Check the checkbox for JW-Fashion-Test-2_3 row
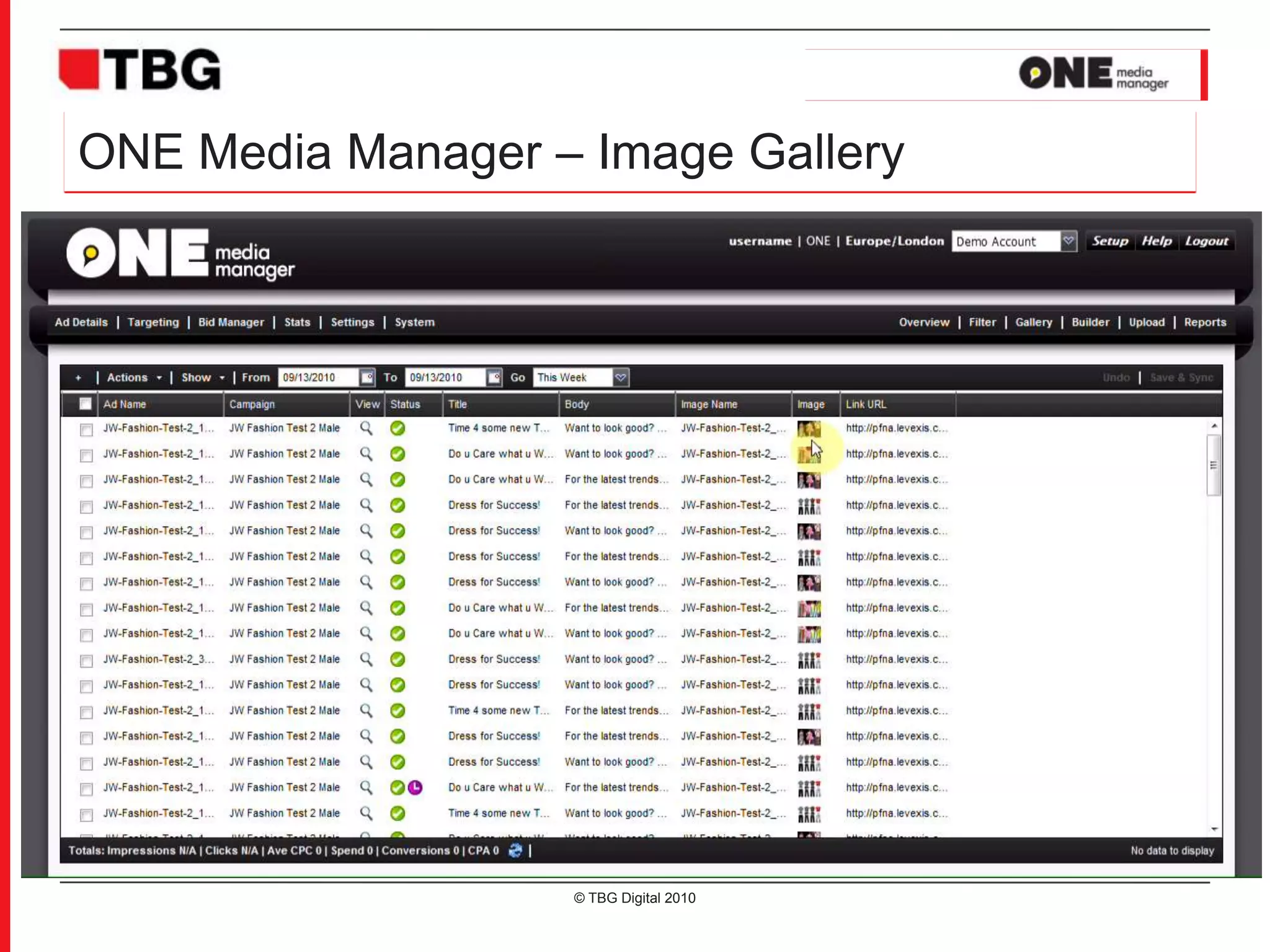Viewport: 1270px width, 952px height. 86,660
